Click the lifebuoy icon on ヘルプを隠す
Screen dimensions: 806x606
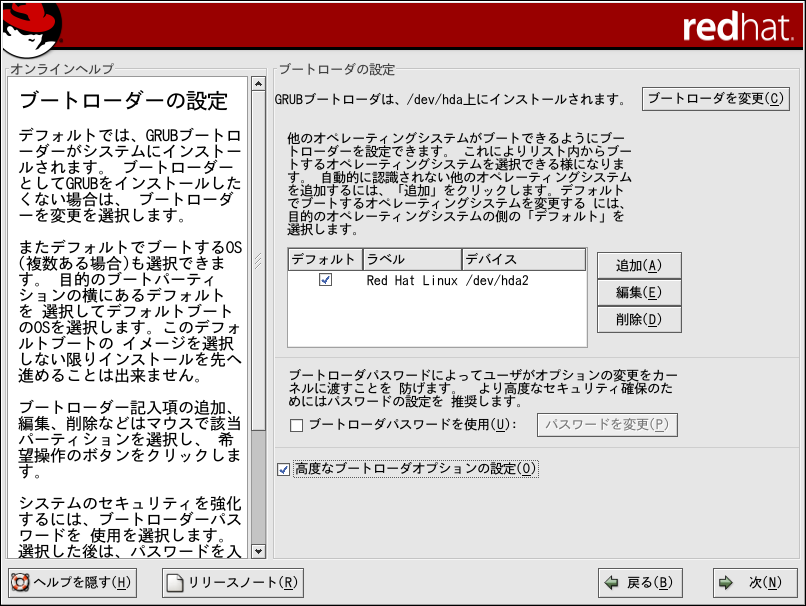pyautogui.click(x=19, y=583)
